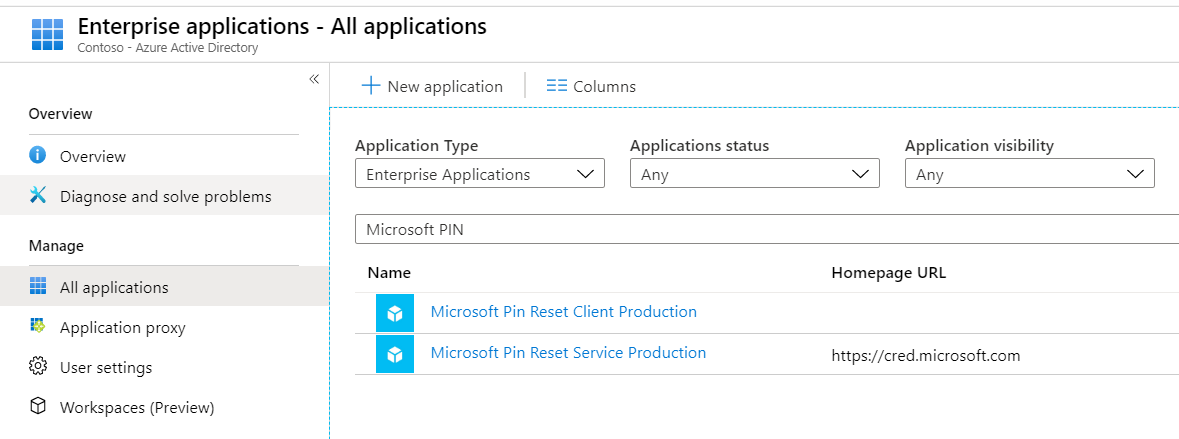Image resolution: width=1179 pixels, height=439 pixels.
Task: Select Diagnose and solve problems menu item
Action: [165, 196]
